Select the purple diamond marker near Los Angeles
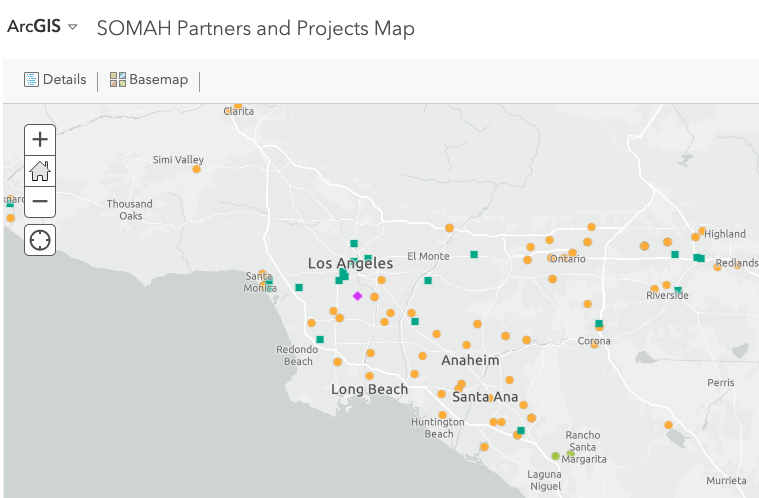 (357, 296)
